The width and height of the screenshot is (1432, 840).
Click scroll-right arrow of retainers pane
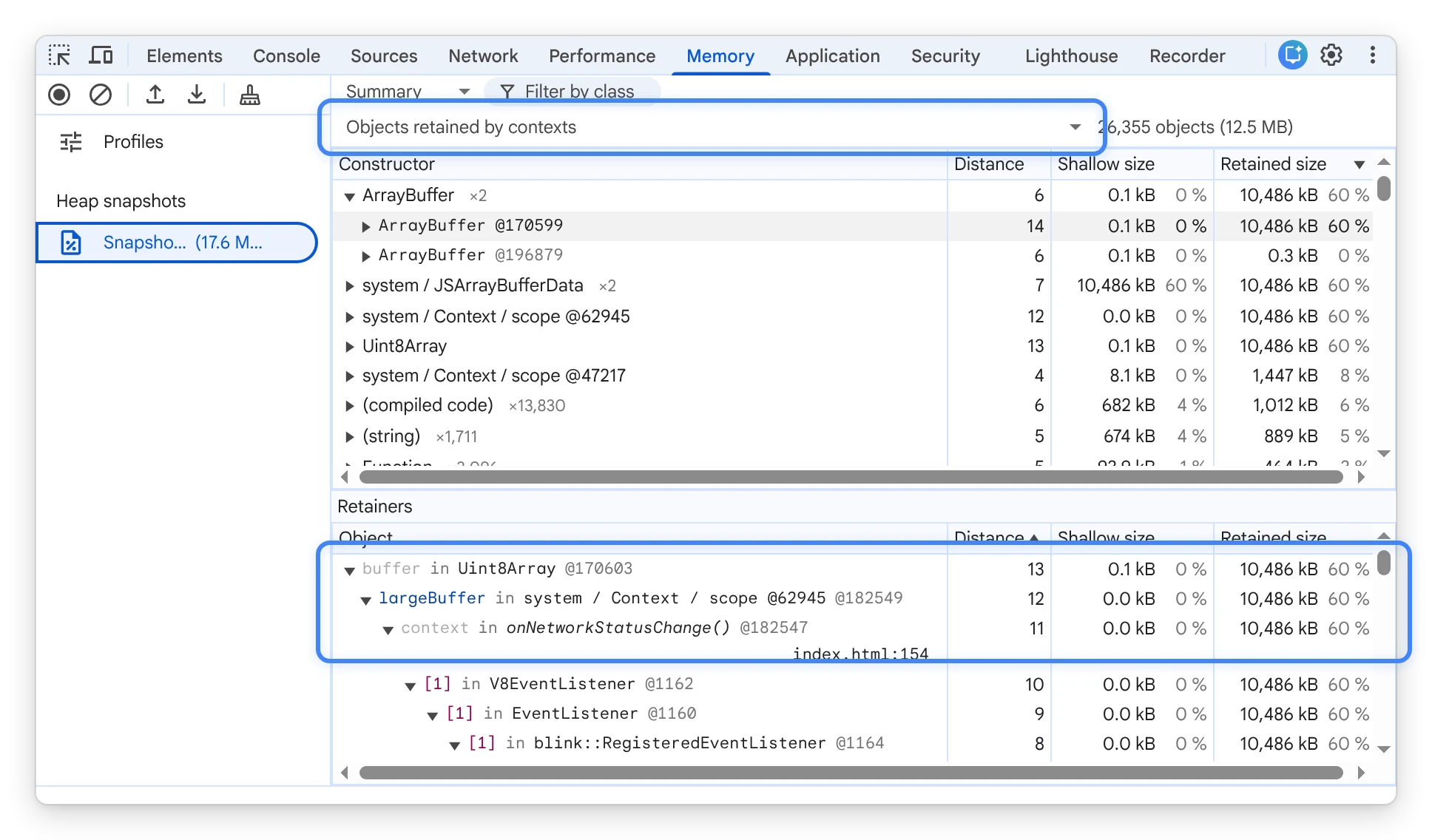[x=1361, y=773]
